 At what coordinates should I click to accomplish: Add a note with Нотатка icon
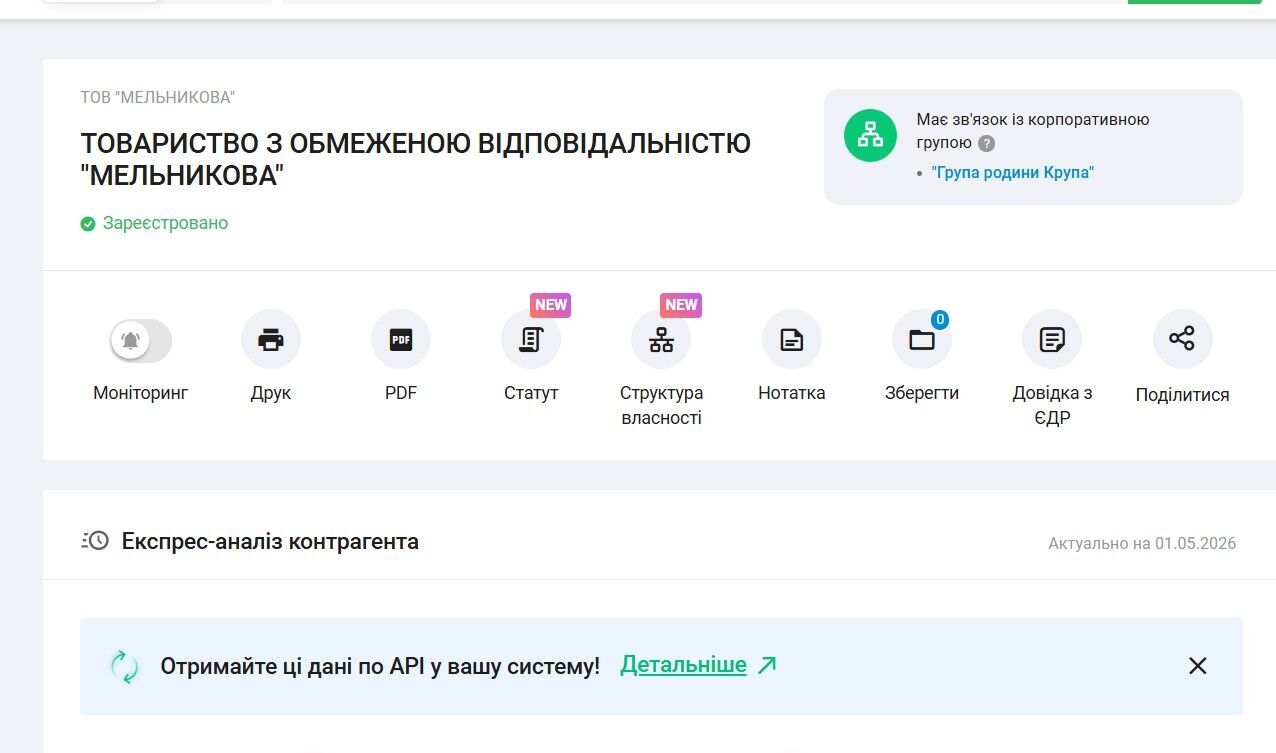tap(792, 340)
